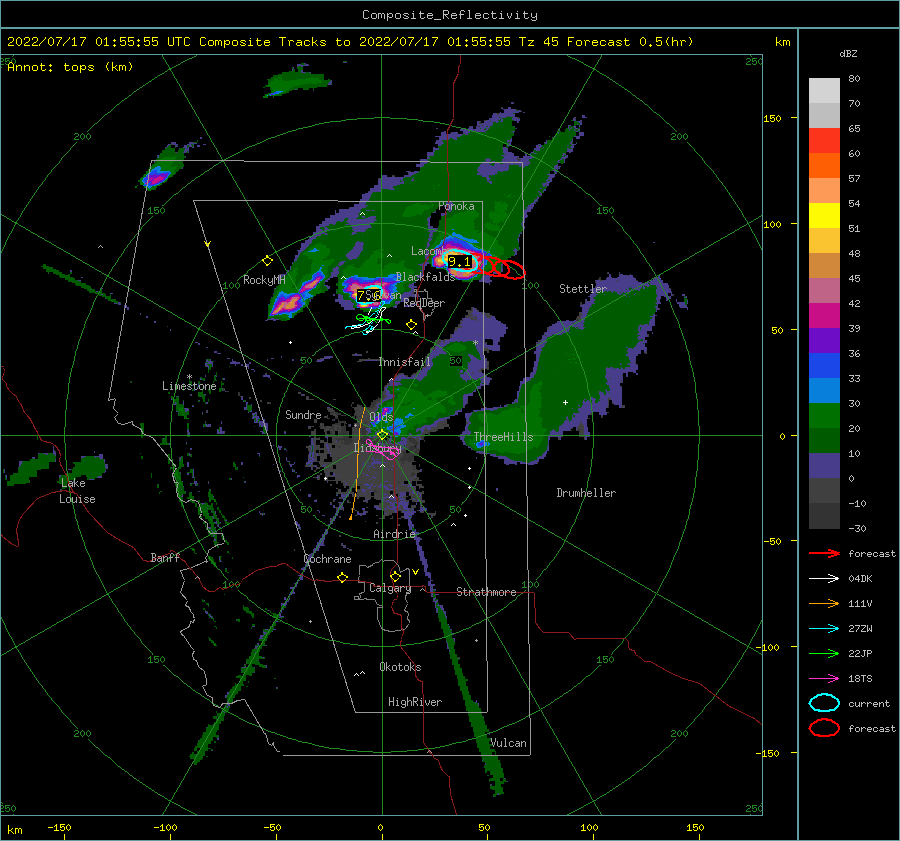Click the yellow diamond marker near RockyMH
This screenshot has height=841, width=900.
pos(267,261)
